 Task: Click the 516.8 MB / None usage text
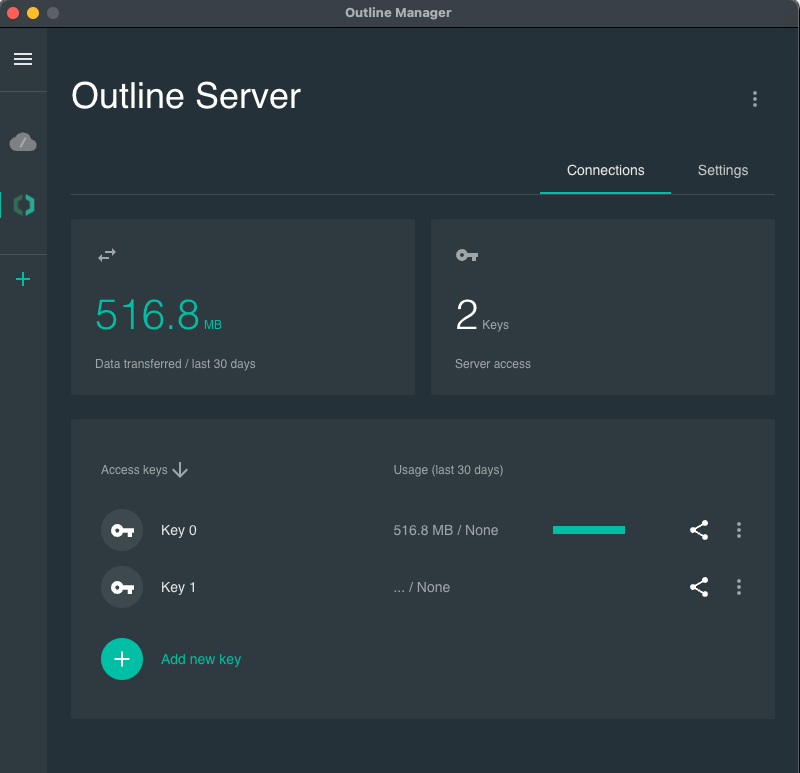445,531
